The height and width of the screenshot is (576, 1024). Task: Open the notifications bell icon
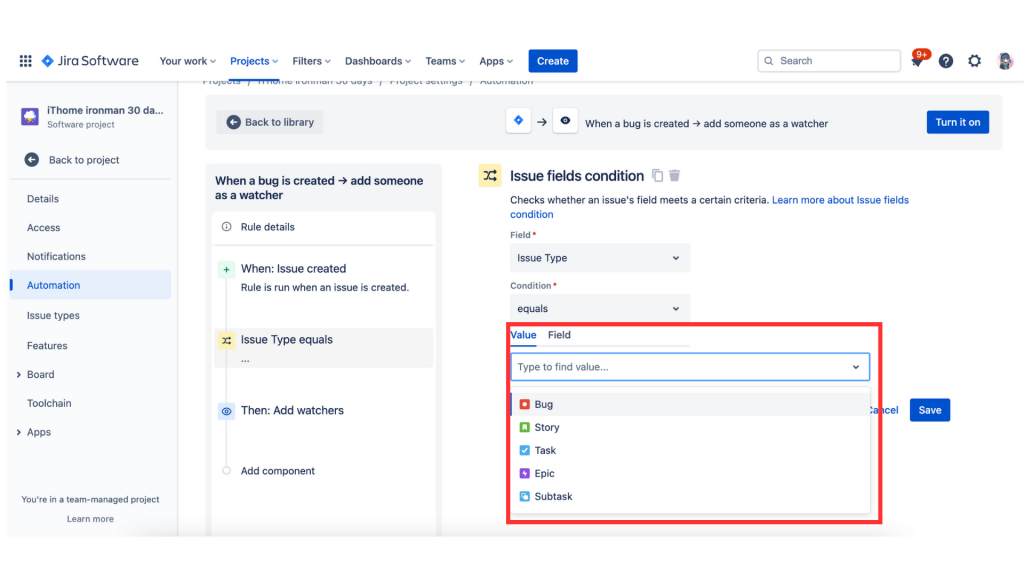917,61
